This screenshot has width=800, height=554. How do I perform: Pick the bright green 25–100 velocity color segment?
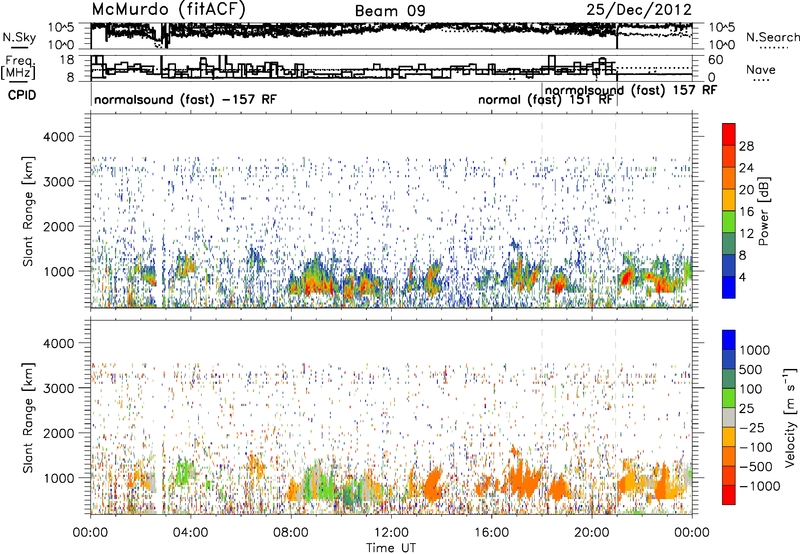pos(729,398)
